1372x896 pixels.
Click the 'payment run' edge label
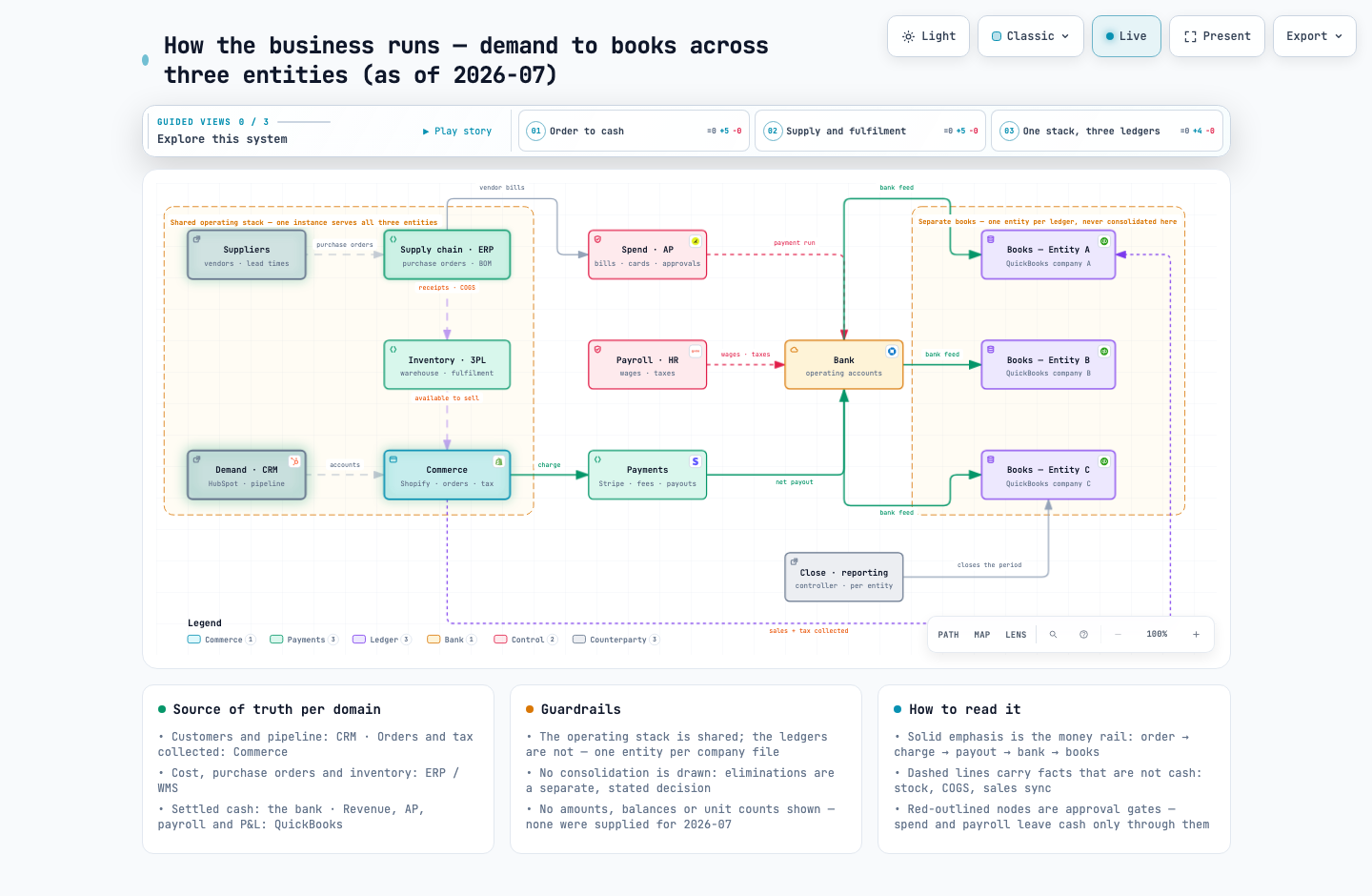795,243
